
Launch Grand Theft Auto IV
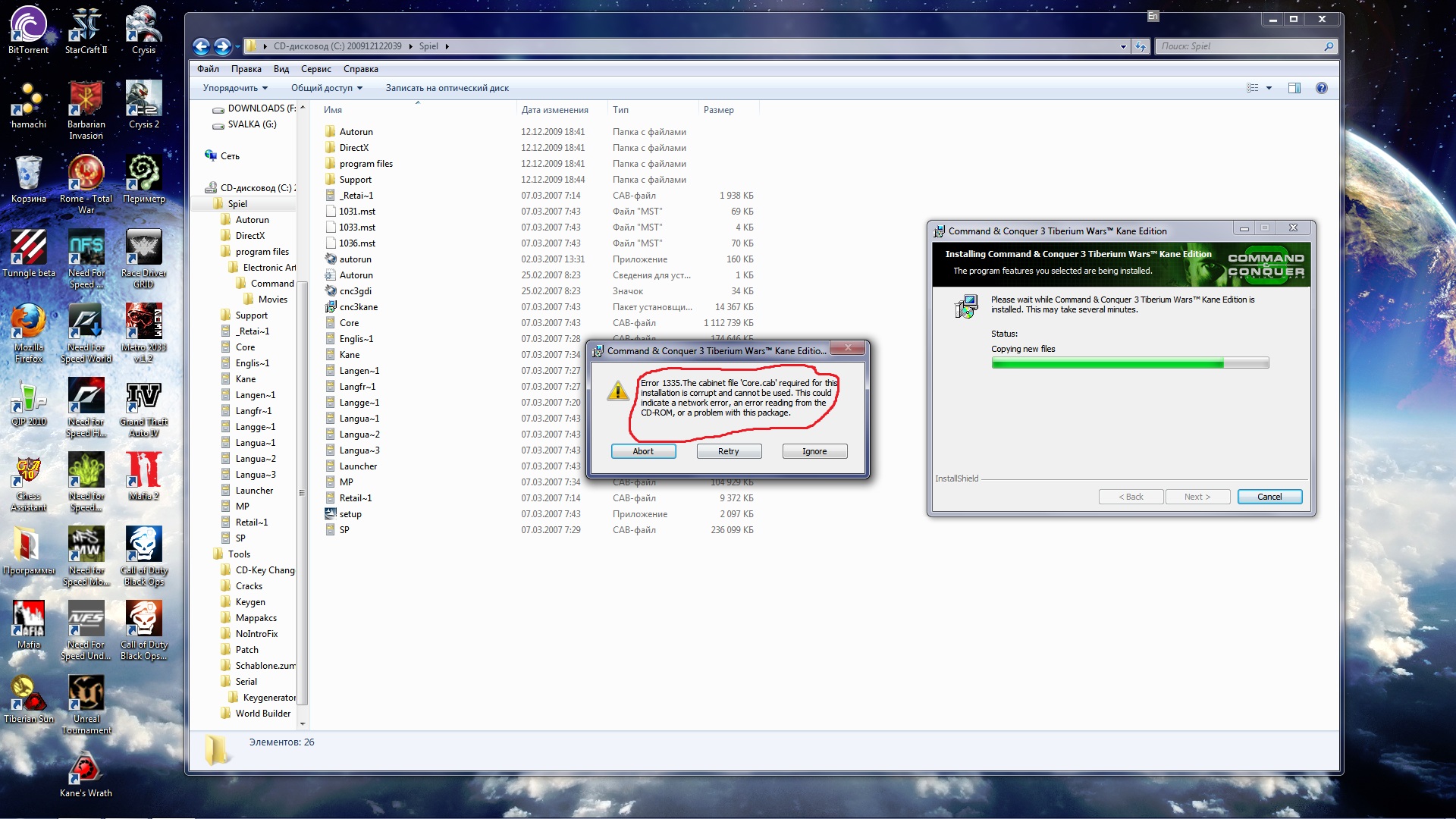[x=143, y=407]
